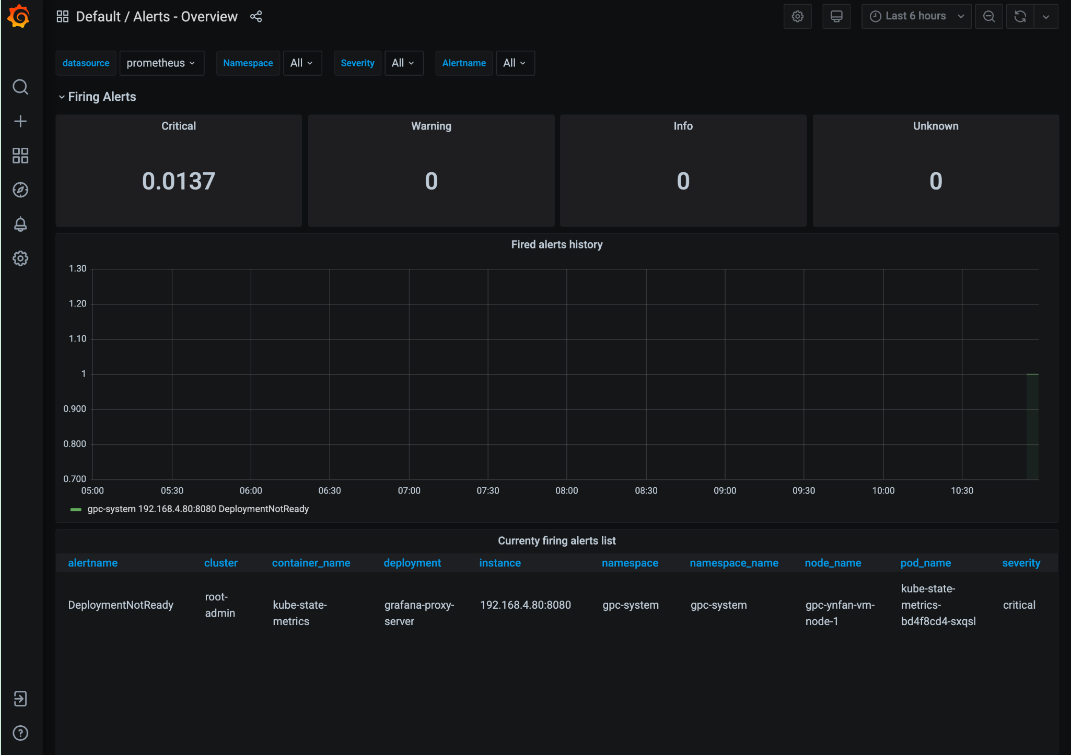Open dashboard settings with the top gear icon
This screenshot has width=1071, height=755.
pos(797,16)
